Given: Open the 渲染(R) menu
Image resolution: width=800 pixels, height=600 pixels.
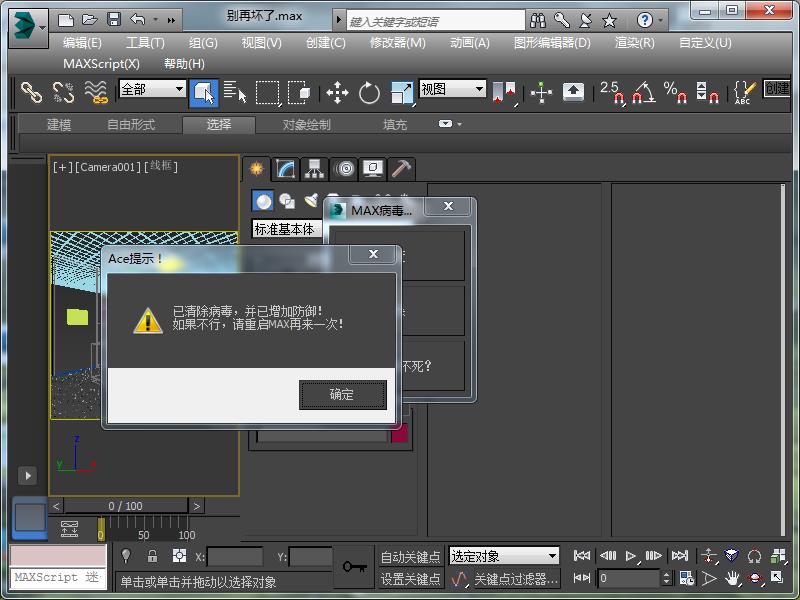Looking at the screenshot, I should [x=634, y=43].
